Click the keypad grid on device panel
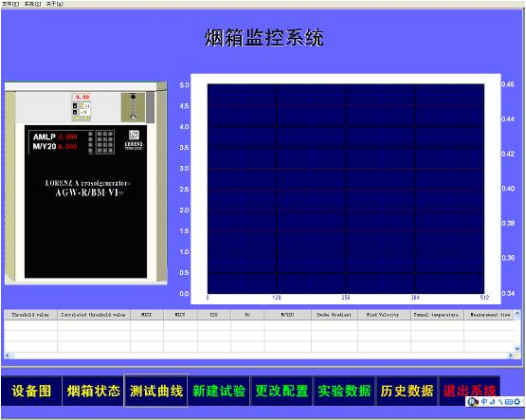The height and width of the screenshot is (420, 526). tap(102, 142)
